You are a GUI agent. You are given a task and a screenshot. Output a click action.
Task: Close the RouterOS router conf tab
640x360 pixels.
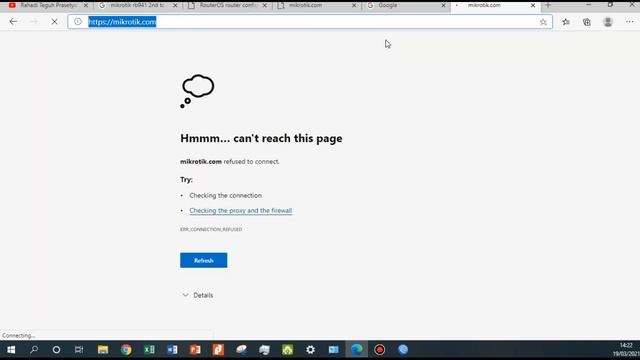pos(264,6)
